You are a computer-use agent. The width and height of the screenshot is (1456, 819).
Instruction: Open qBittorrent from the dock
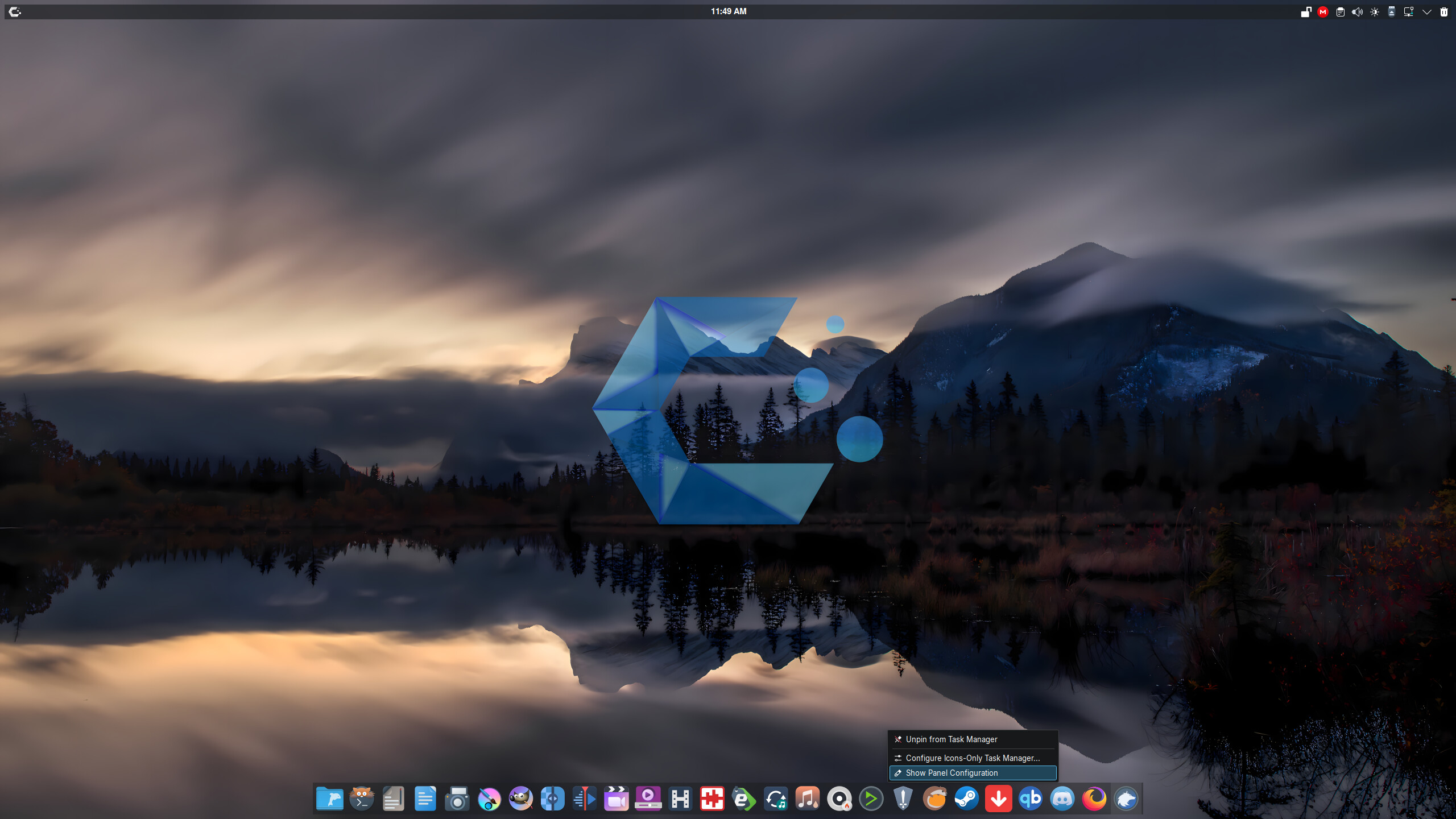1030,799
